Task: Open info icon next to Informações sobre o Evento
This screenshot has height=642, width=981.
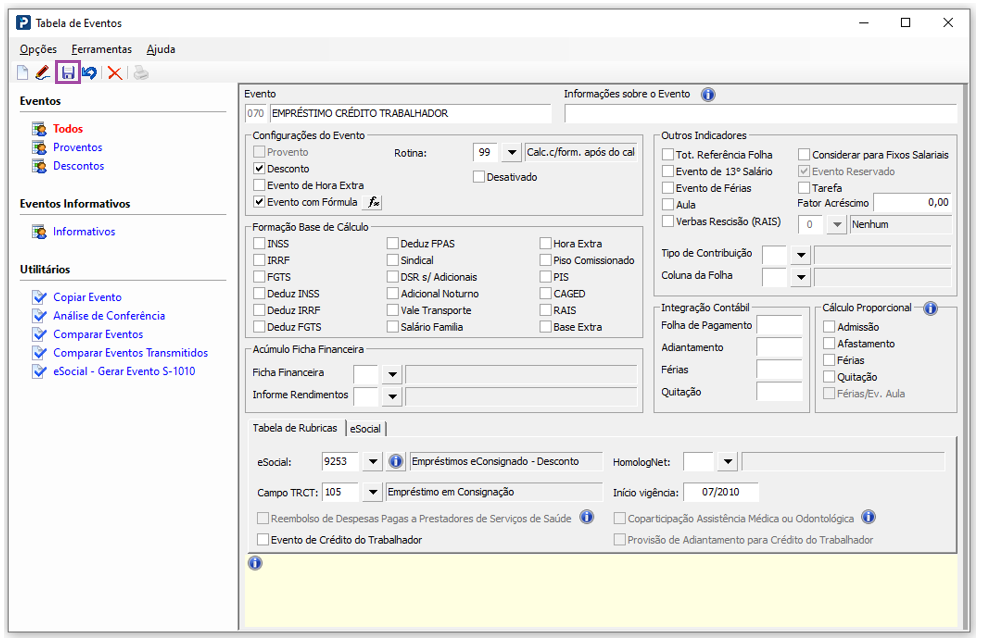Action: [x=708, y=94]
